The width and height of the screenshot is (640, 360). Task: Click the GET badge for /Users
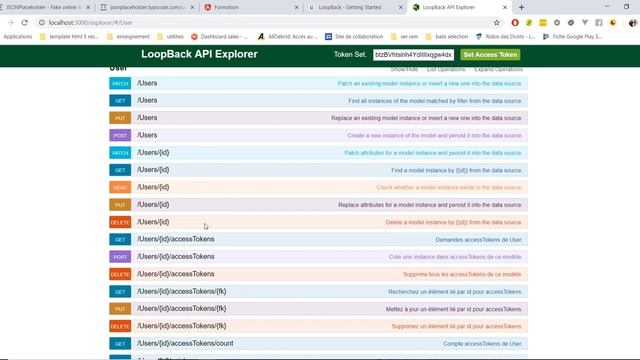click(120, 101)
